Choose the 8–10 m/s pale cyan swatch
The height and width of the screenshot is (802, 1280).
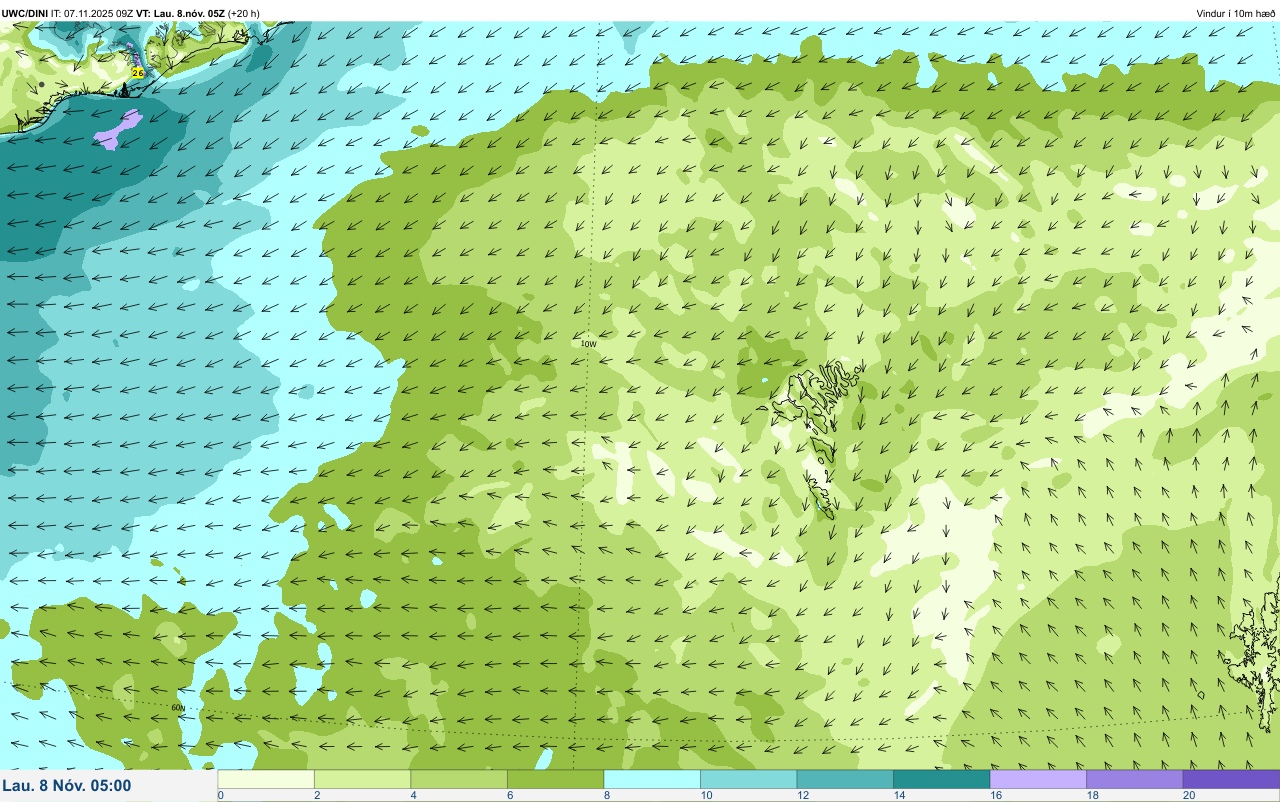652,779
